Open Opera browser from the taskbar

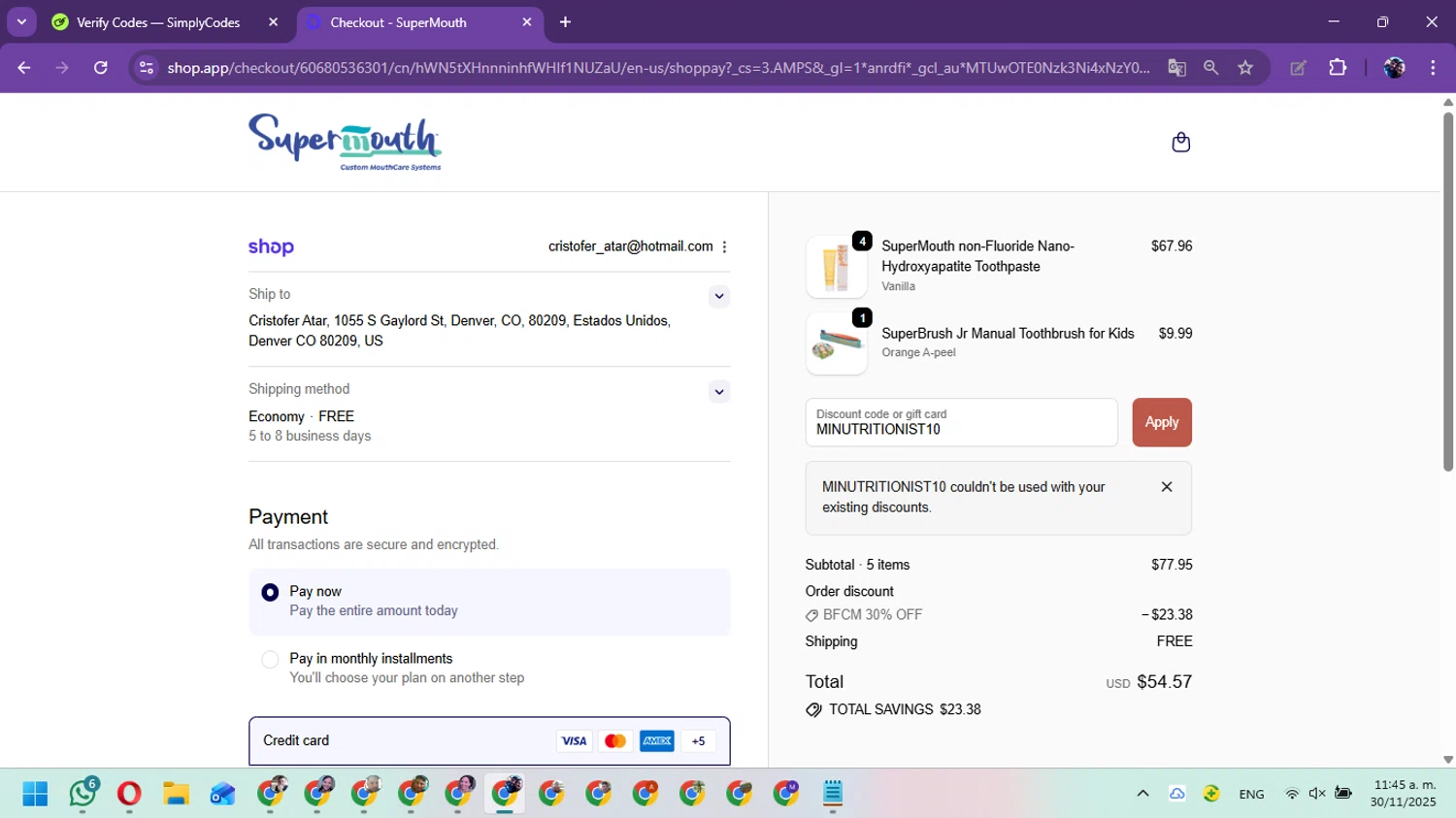pos(128,794)
